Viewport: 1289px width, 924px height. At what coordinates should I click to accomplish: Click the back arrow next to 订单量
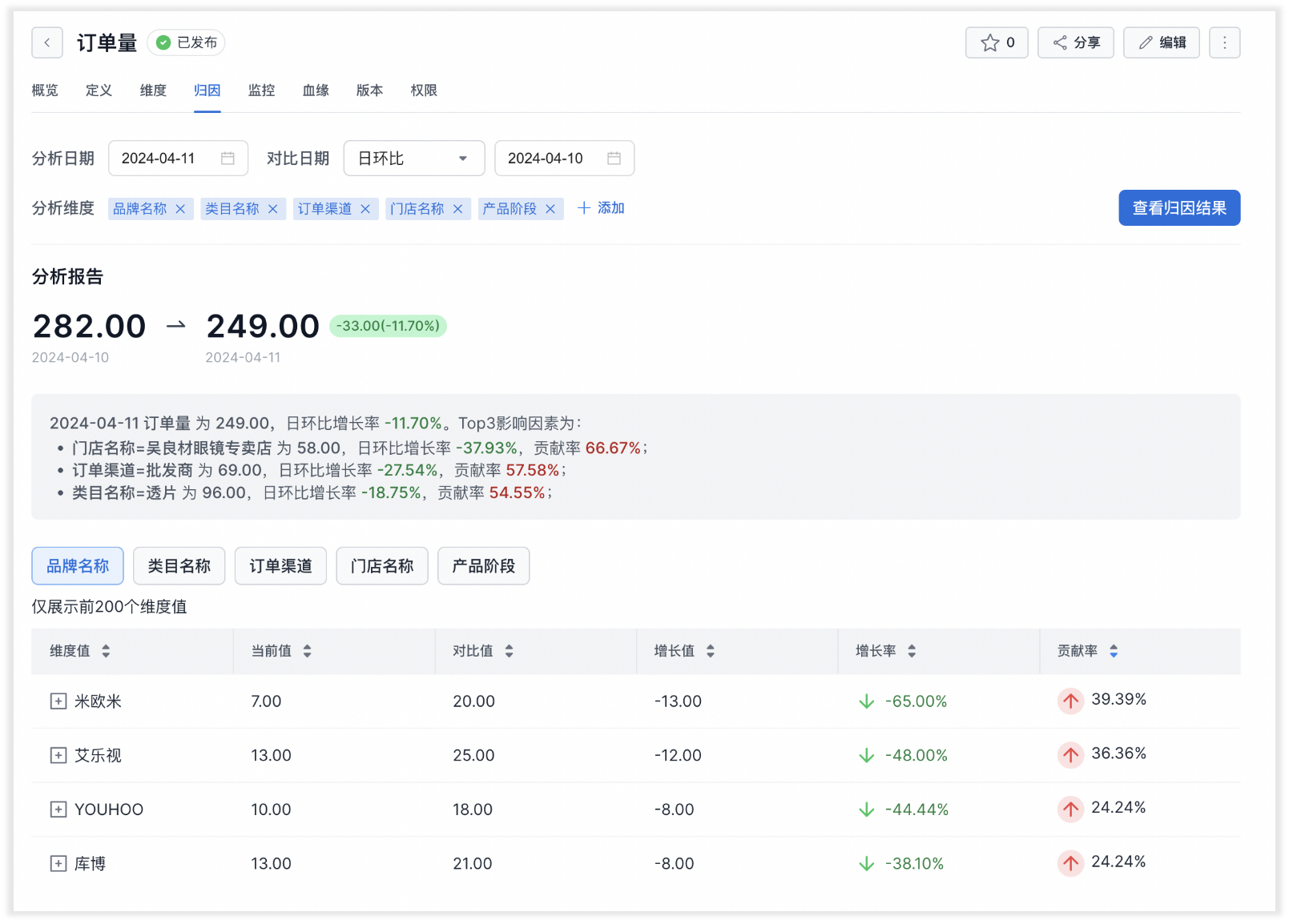tap(47, 42)
